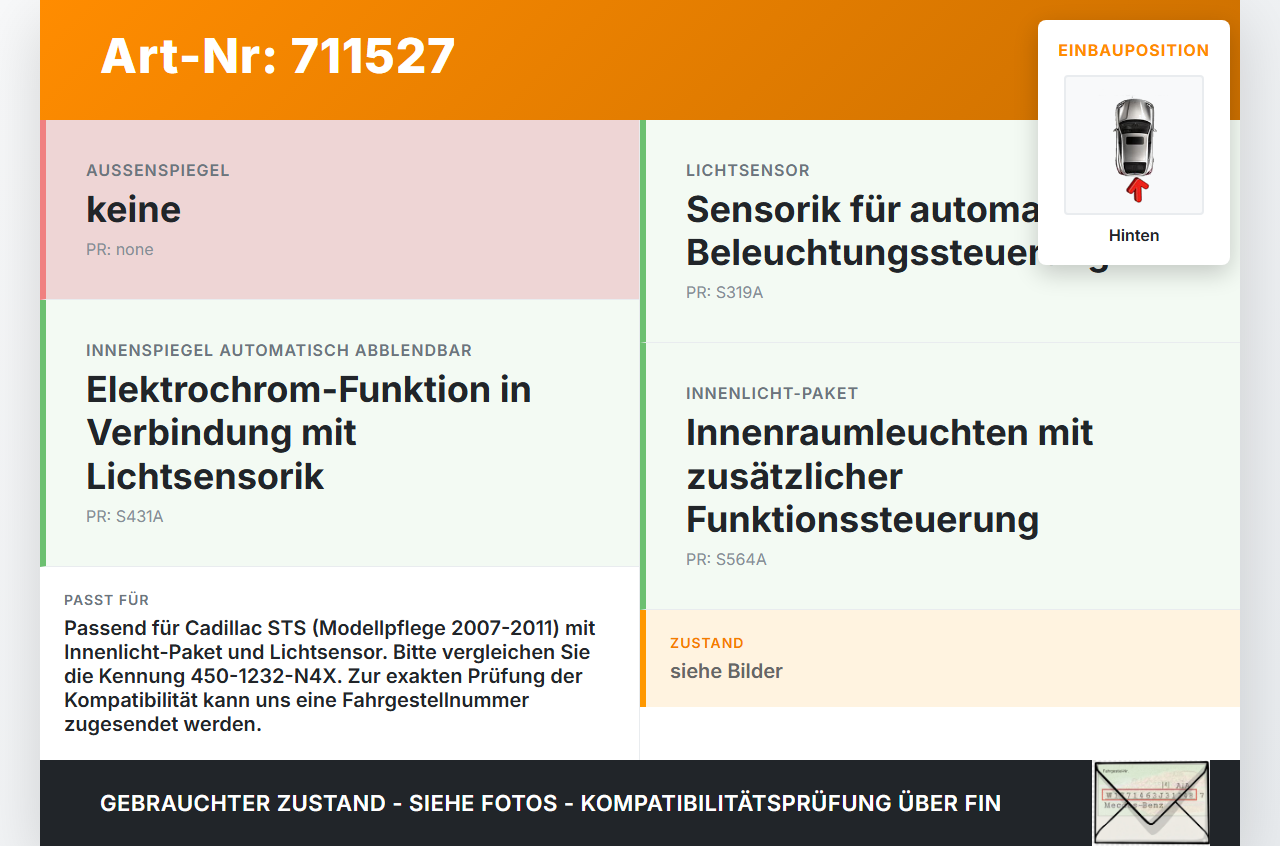The height and width of the screenshot is (846, 1280).
Task: Click the 'LICHTSENSOR' category label
Action: pos(748,170)
